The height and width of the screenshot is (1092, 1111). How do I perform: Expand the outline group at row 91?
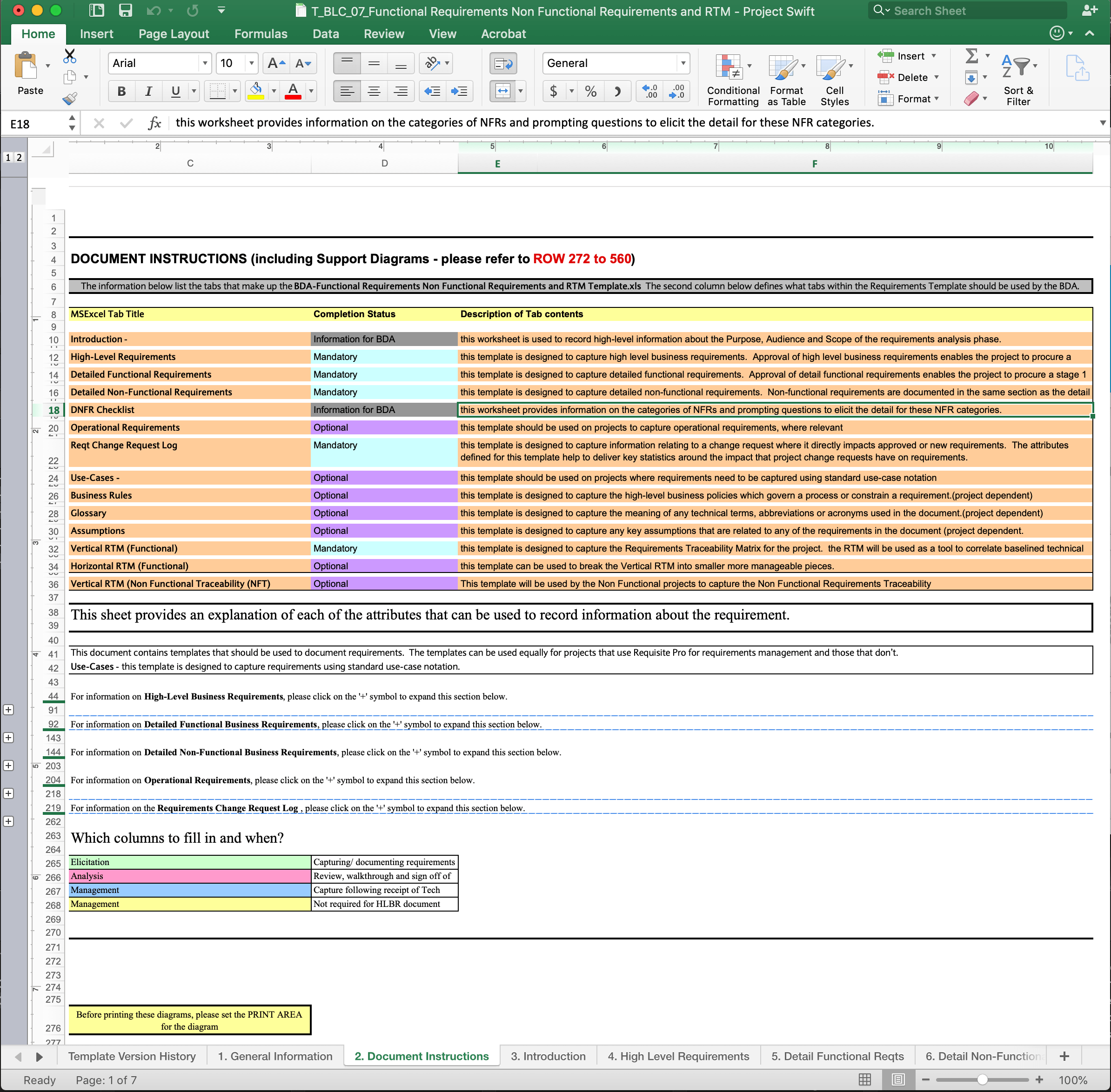point(9,709)
